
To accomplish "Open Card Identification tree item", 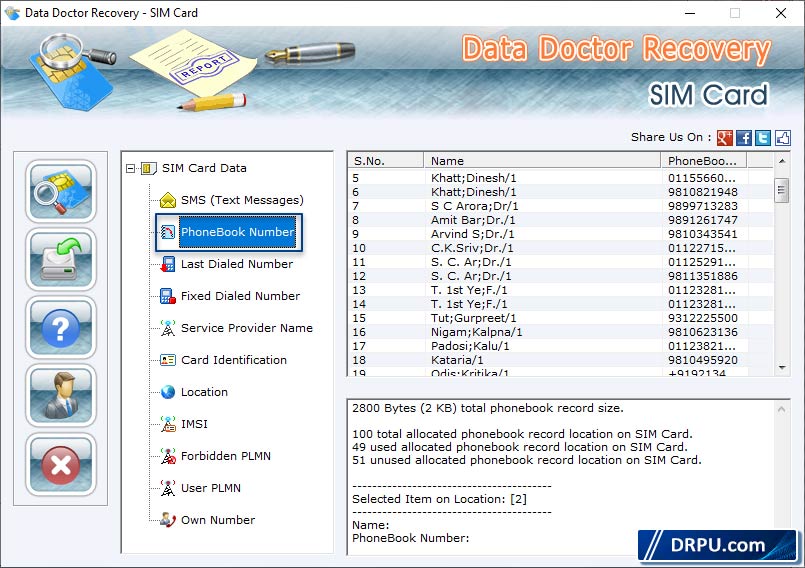I will click(233, 360).
